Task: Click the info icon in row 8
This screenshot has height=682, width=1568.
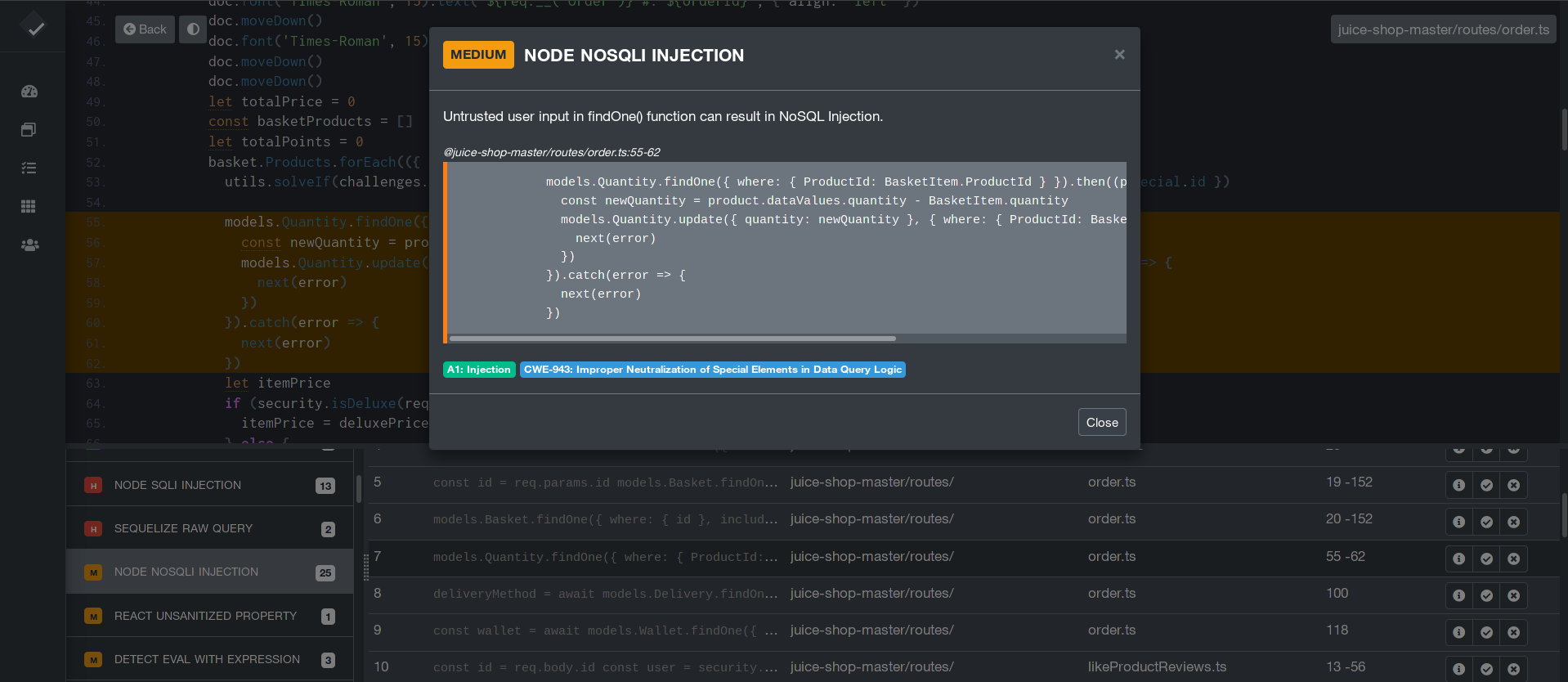Action: click(x=1458, y=595)
